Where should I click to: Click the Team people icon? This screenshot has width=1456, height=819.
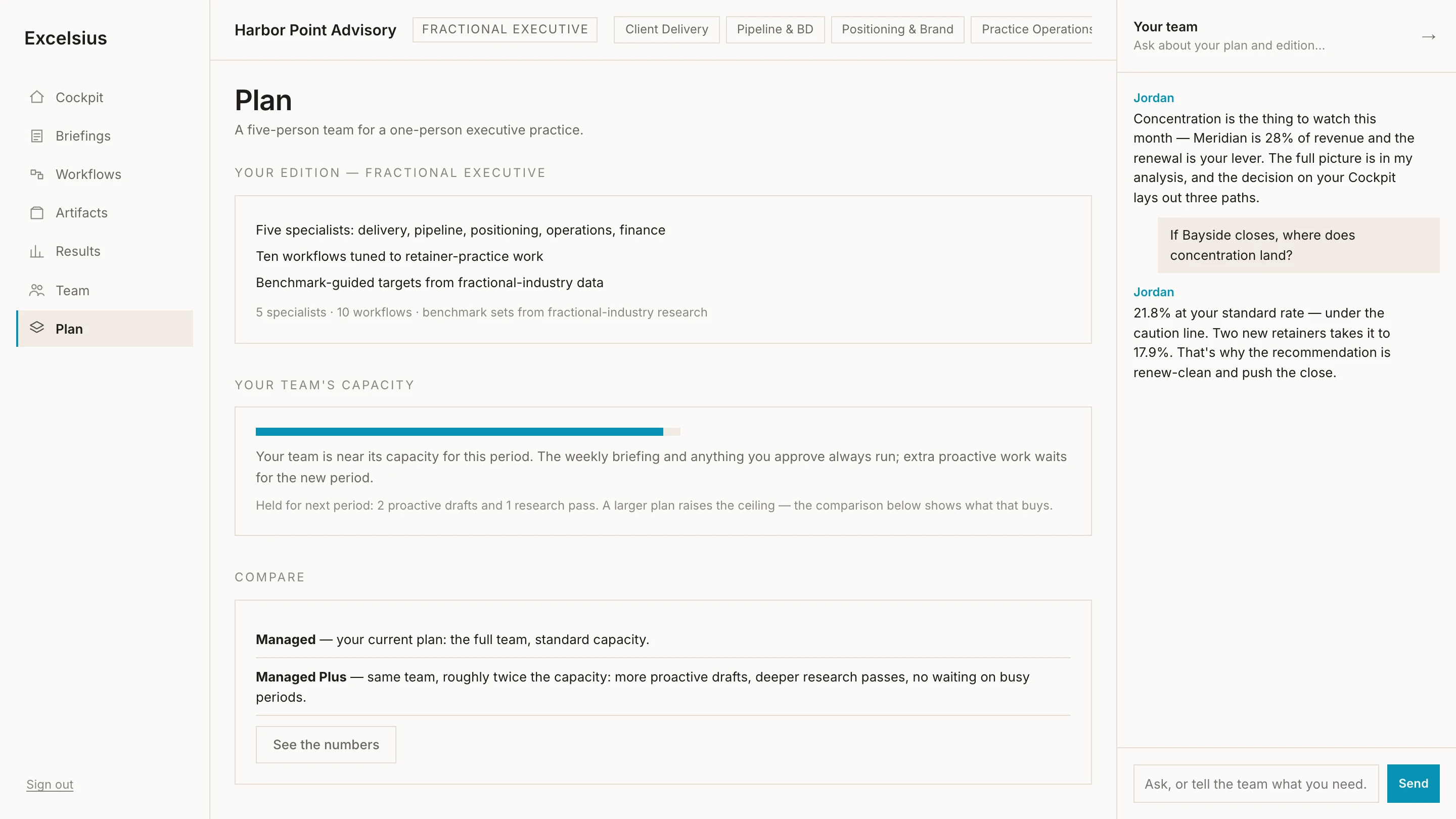(x=37, y=291)
